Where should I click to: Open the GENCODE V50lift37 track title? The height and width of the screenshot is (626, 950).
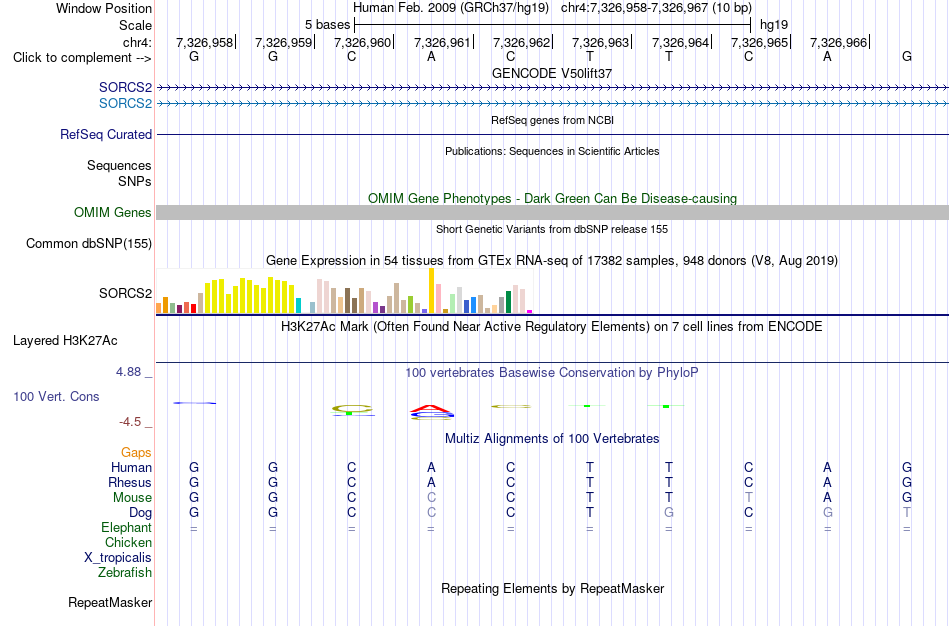552,73
